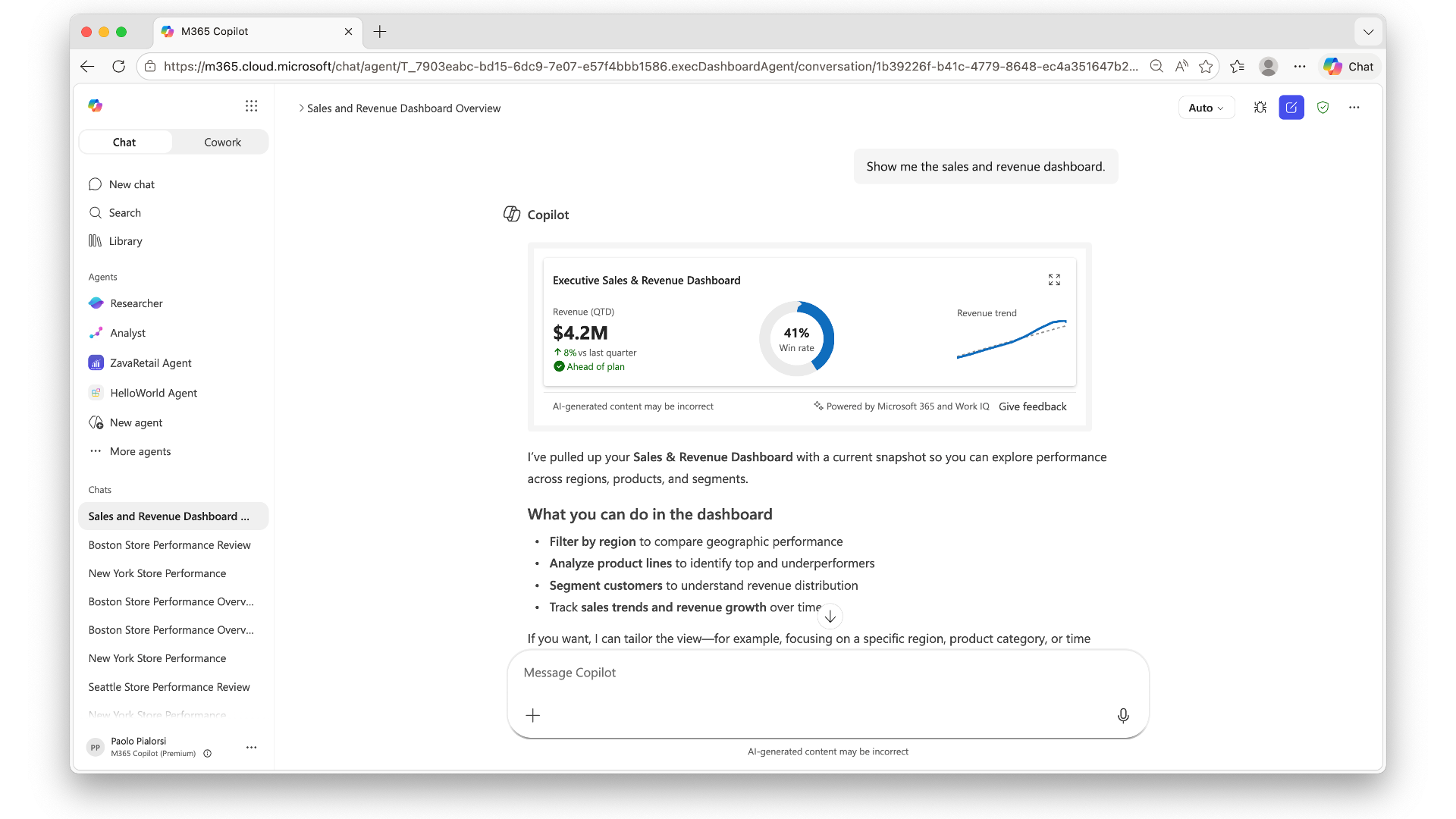Close the M365 Copilot browser tab
This screenshot has width=1456, height=819.
pos(348,32)
